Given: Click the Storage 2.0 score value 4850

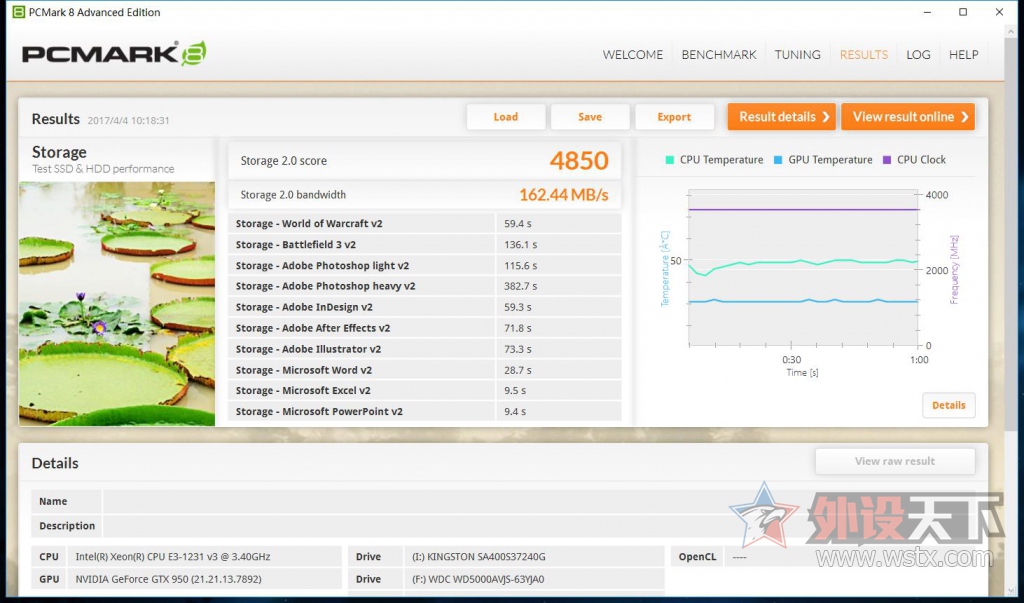Looking at the screenshot, I should point(579,161).
